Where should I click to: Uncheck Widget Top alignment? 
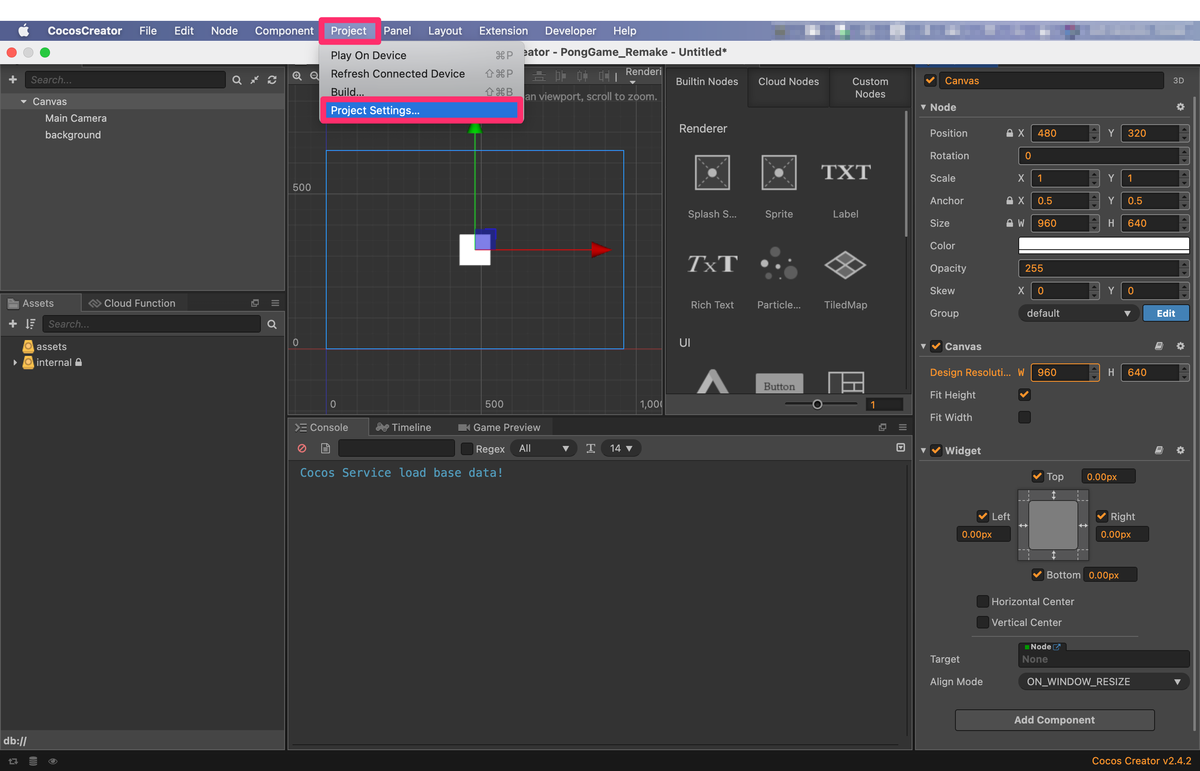tap(1037, 477)
